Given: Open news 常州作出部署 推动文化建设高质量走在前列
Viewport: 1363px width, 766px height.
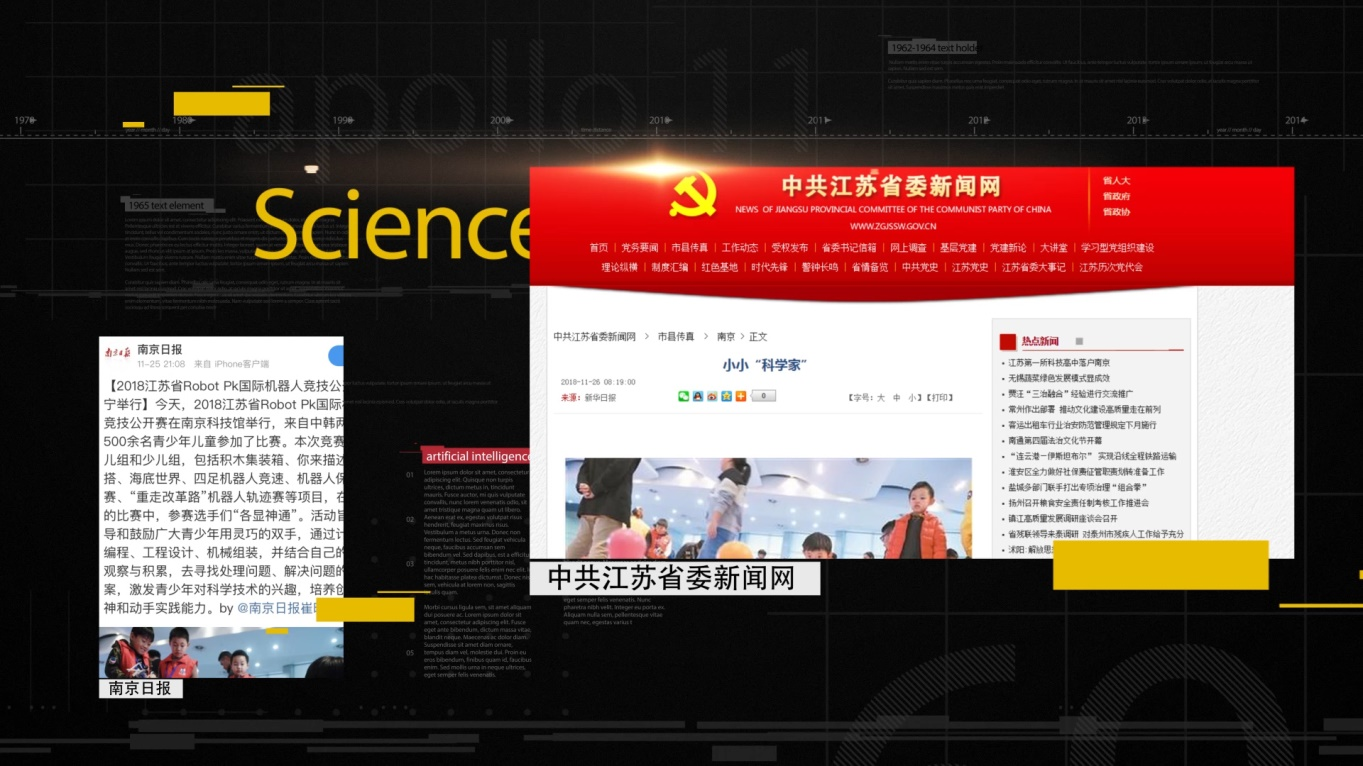Looking at the screenshot, I should click(1084, 409).
